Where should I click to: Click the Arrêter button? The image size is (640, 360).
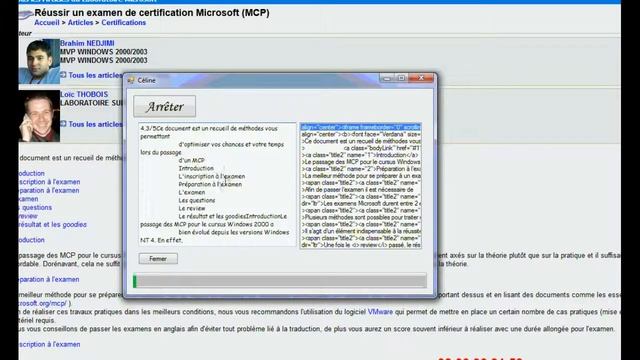pyautogui.click(x=164, y=107)
